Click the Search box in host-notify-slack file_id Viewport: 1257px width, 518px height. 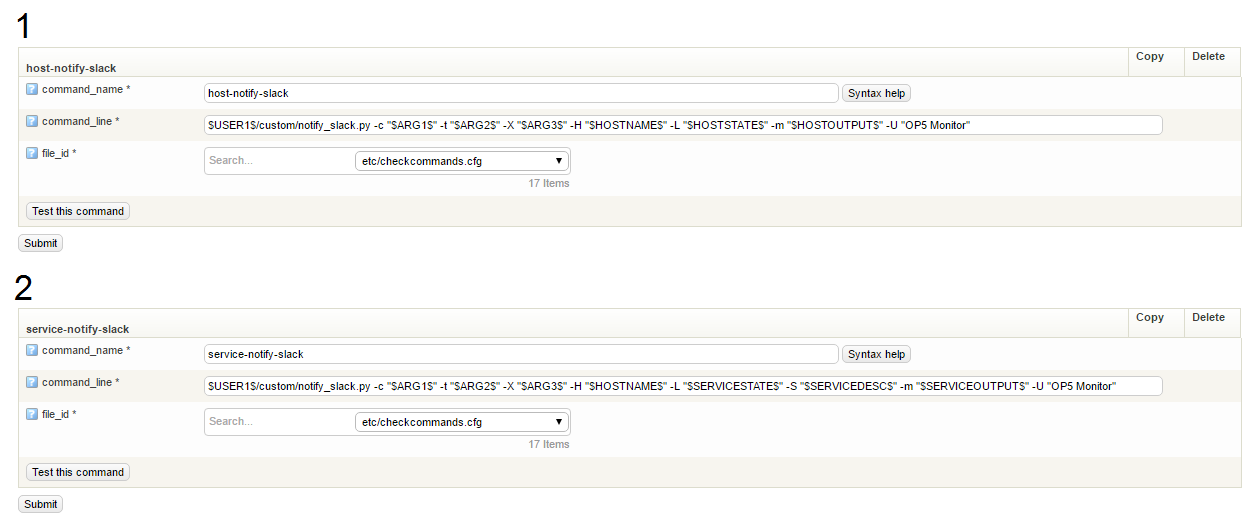point(279,161)
